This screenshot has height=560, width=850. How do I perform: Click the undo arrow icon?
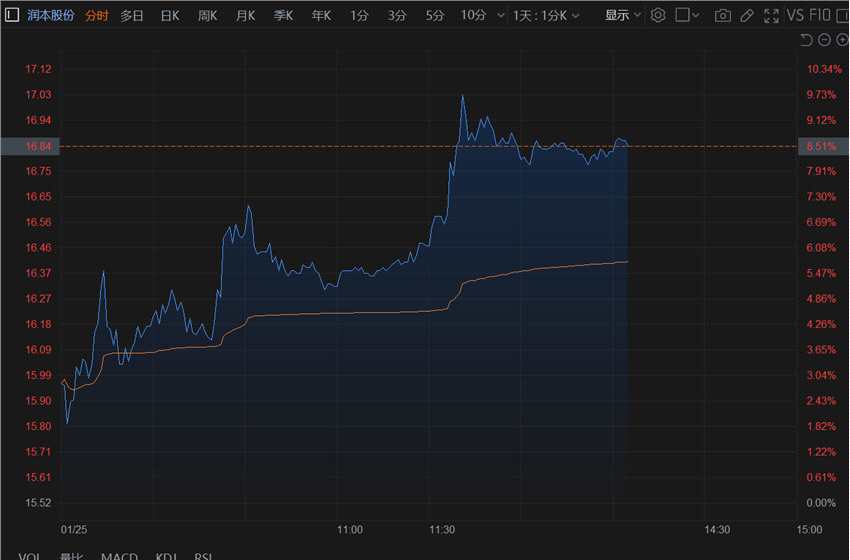(x=806, y=40)
